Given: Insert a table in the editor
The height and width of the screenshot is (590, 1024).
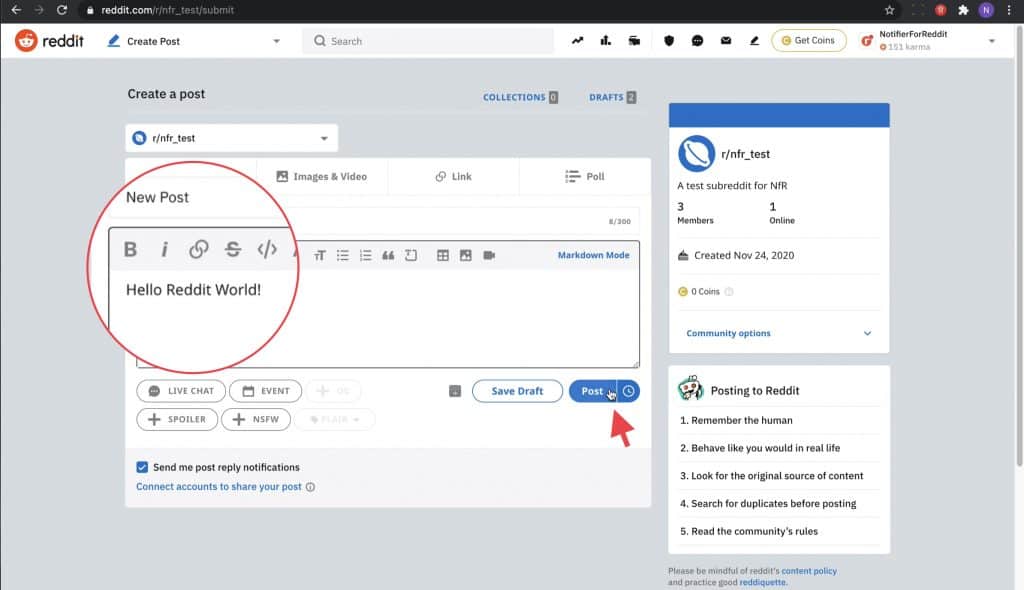Looking at the screenshot, I should click(443, 255).
